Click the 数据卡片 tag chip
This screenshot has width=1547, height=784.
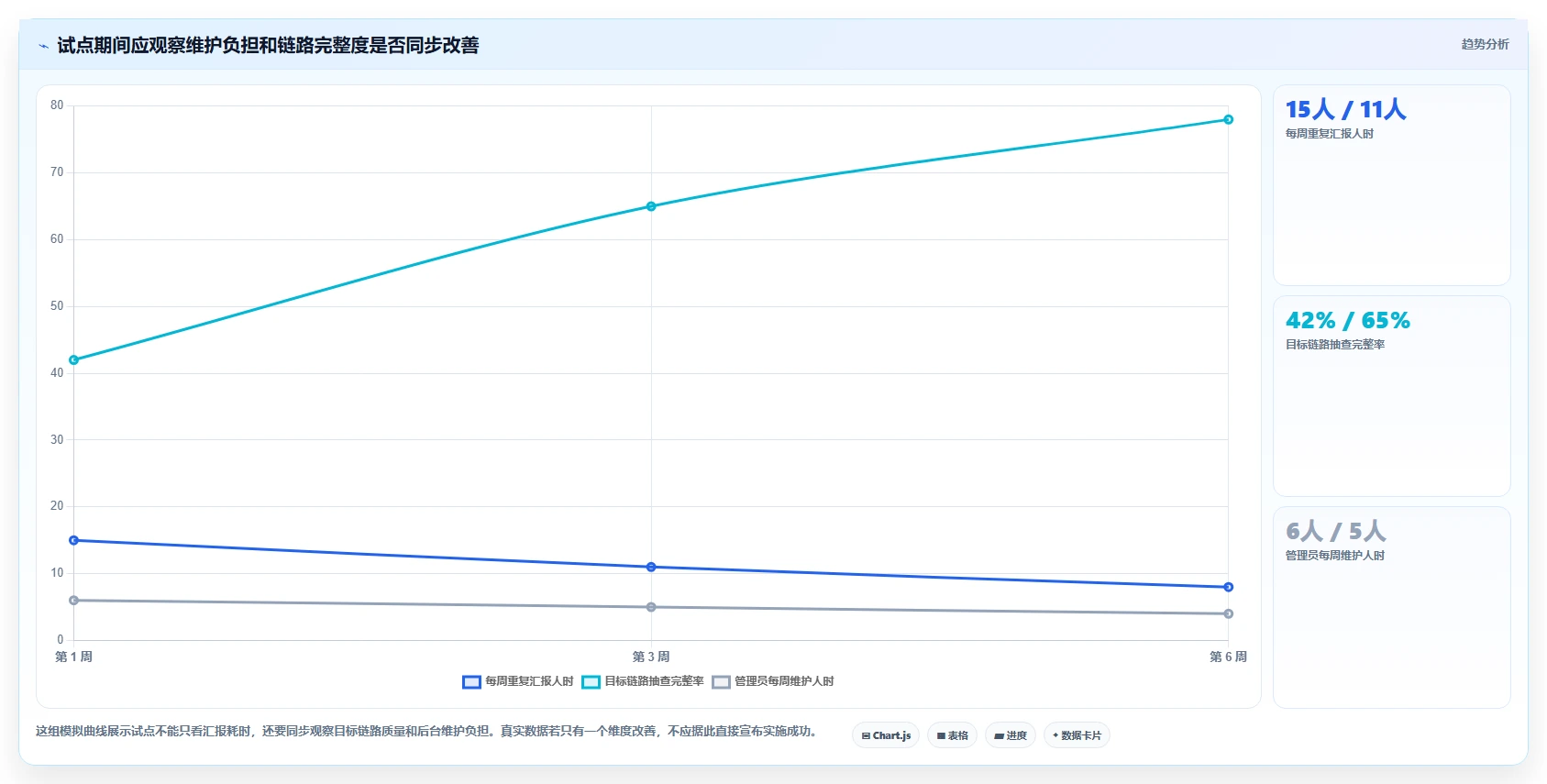click(x=1077, y=735)
